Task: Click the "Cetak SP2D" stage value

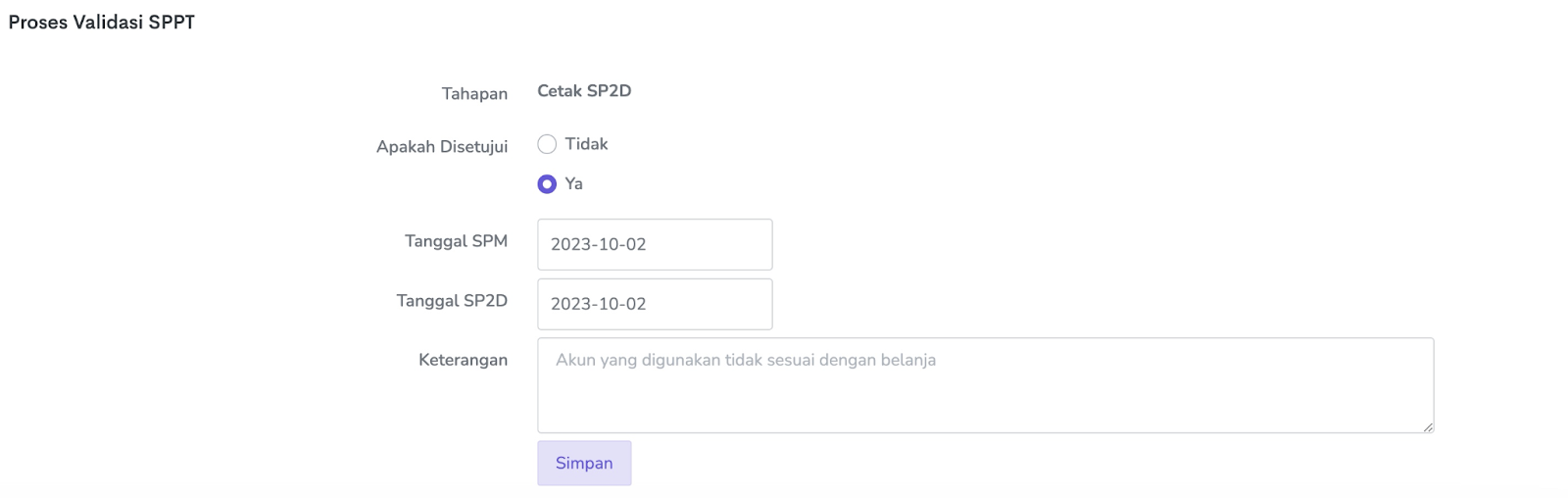Action: 584,91
